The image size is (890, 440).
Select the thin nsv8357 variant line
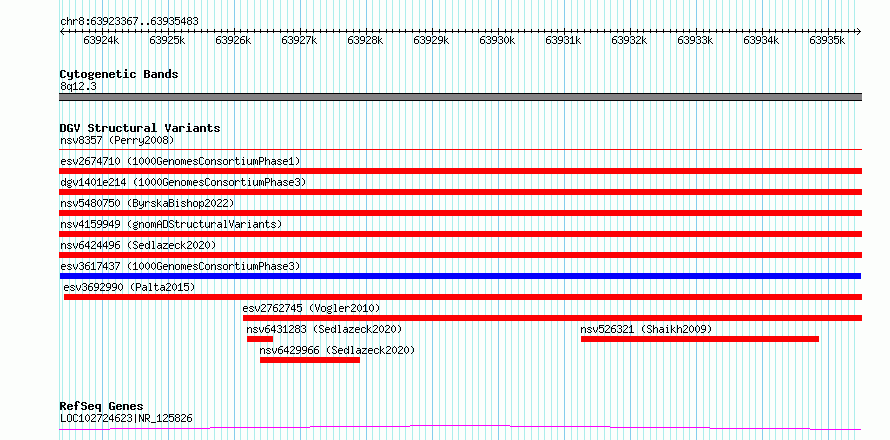[460, 150]
